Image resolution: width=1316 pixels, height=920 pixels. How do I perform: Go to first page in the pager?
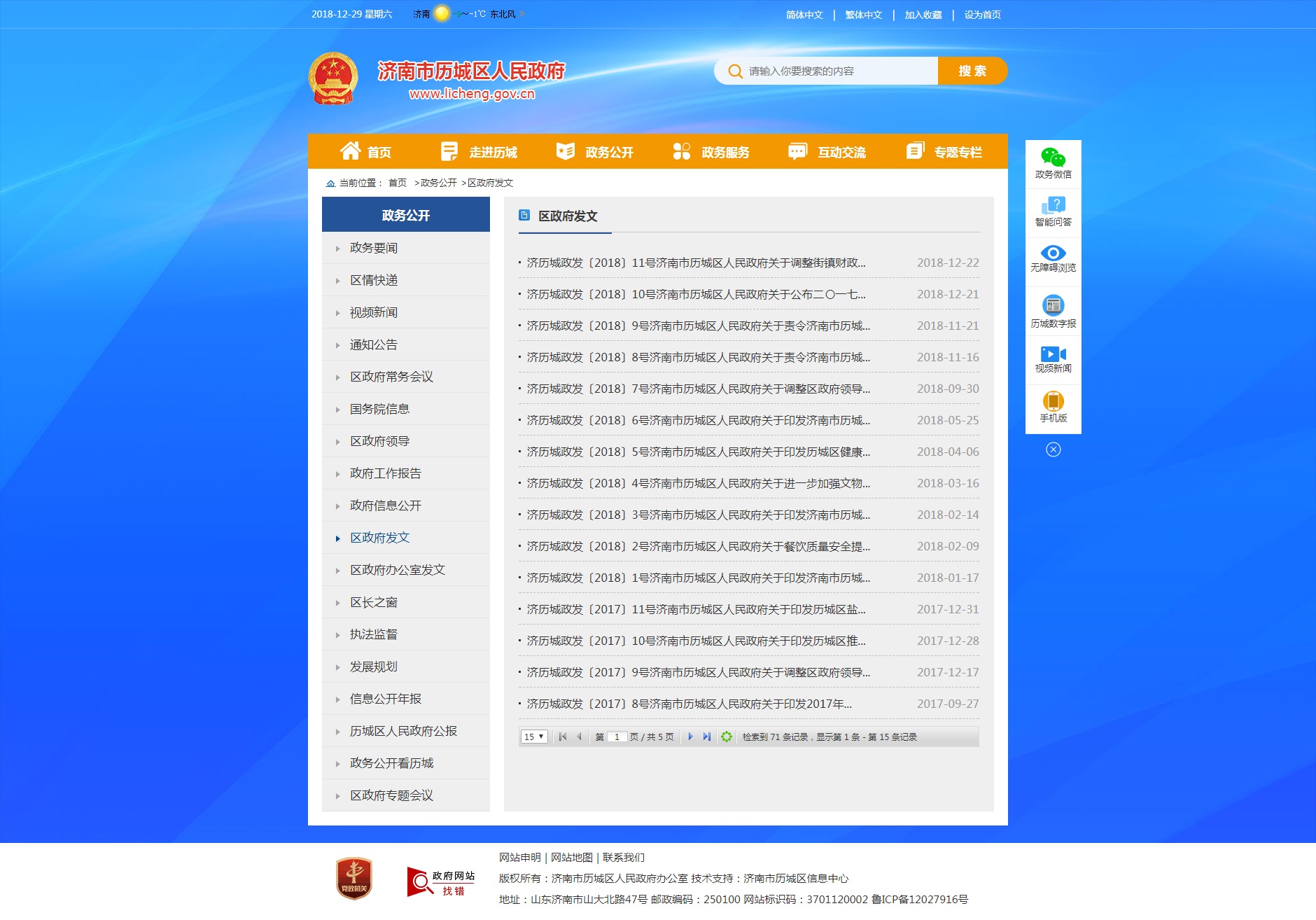coord(562,737)
